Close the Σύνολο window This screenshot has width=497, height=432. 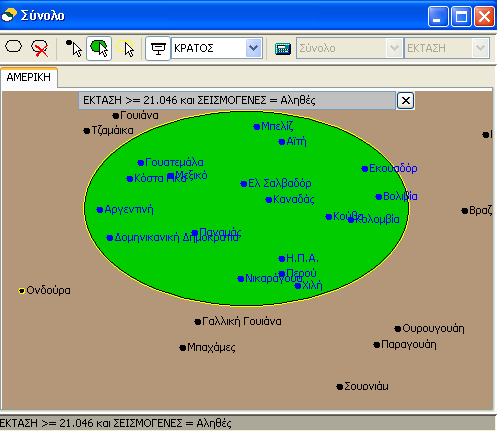(x=484, y=16)
